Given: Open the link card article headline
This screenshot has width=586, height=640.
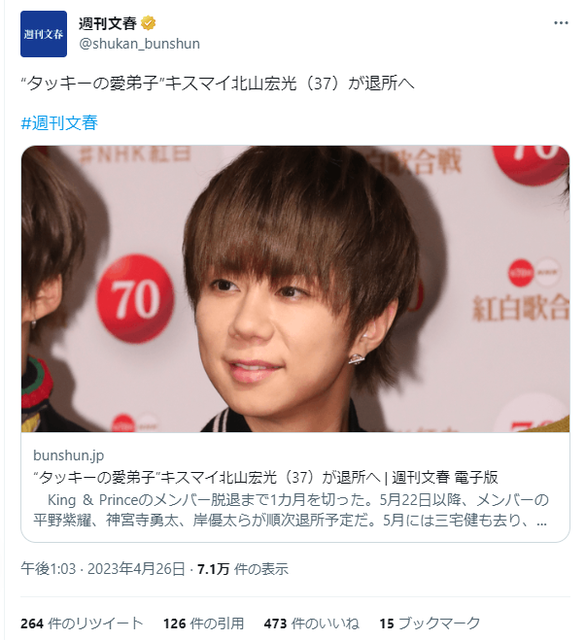Looking at the screenshot, I should (x=266, y=477).
